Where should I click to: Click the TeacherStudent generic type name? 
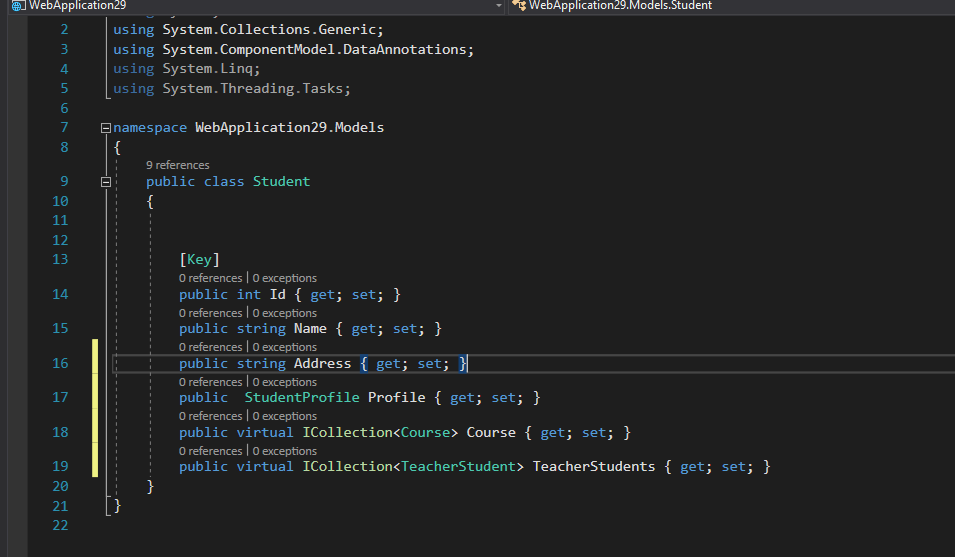tap(459, 467)
